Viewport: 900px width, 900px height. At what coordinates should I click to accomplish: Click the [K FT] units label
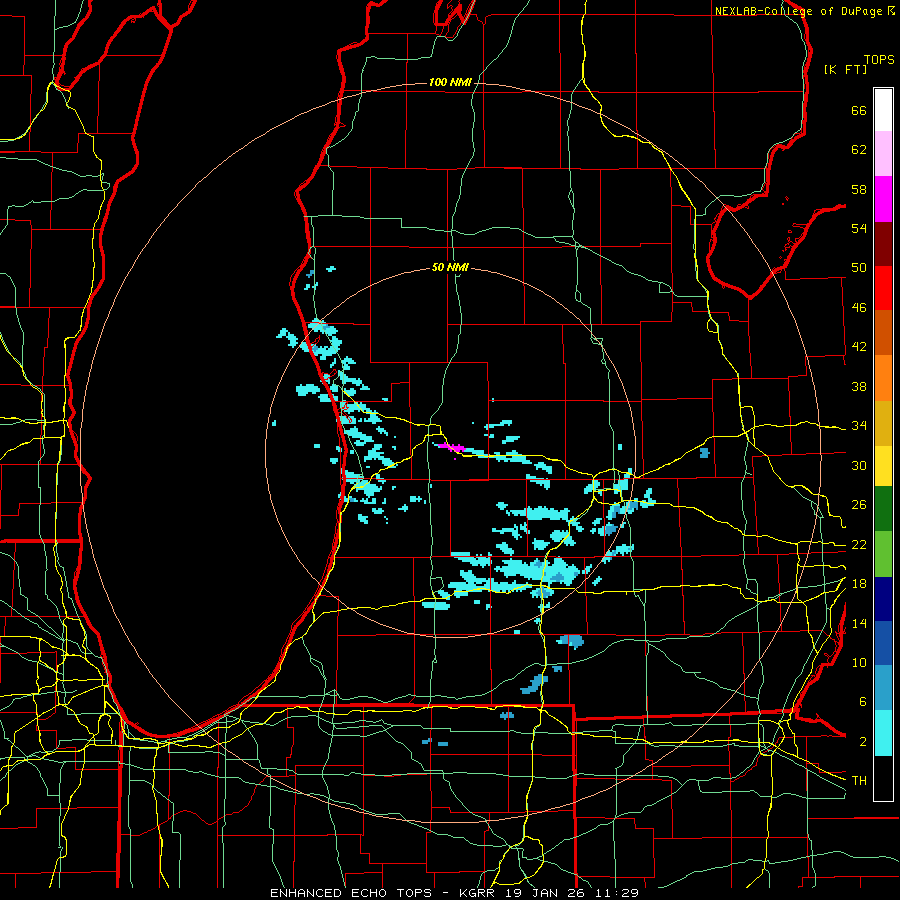[845, 69]
